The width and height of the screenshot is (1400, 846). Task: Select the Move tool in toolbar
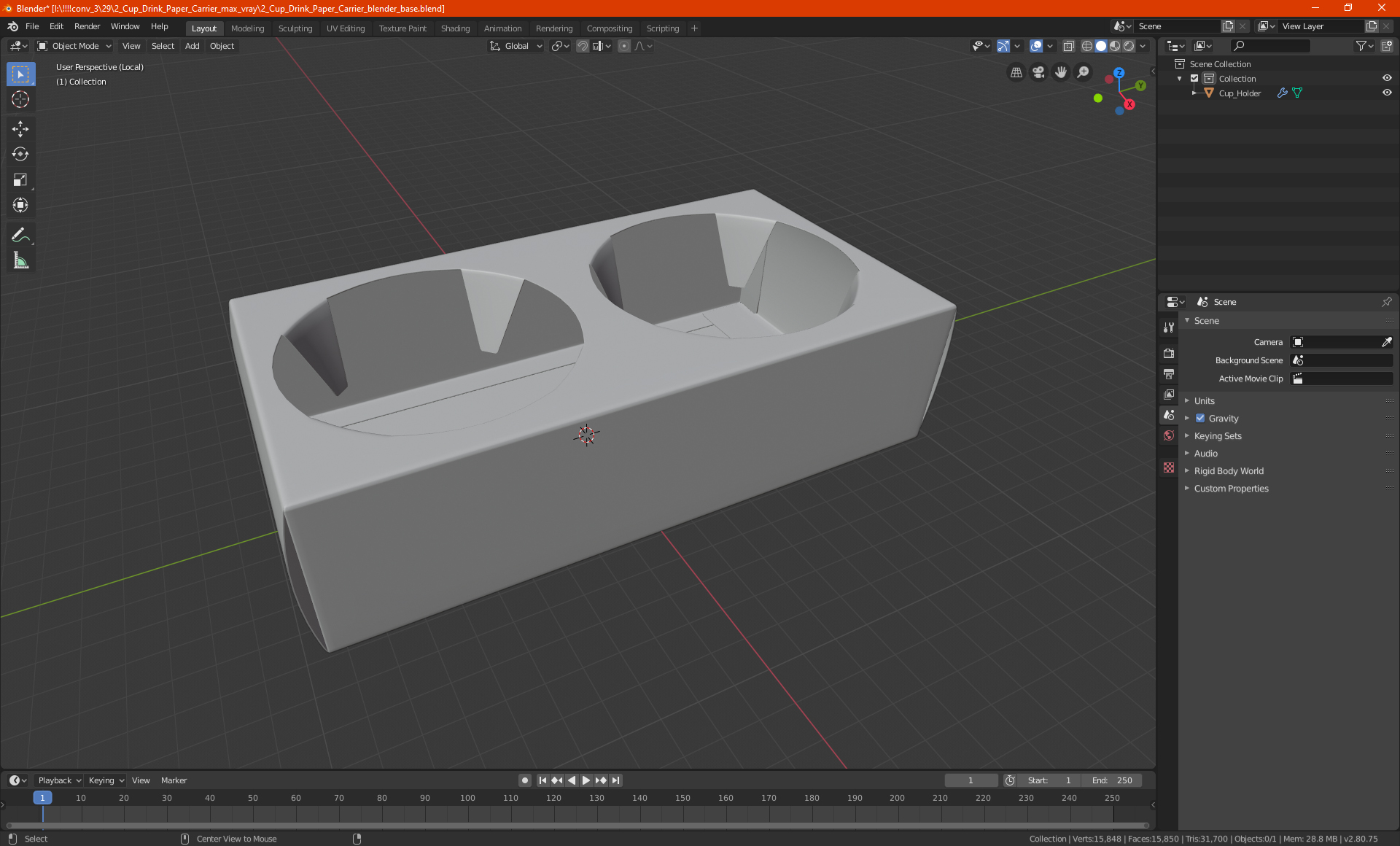coord(20,127)
